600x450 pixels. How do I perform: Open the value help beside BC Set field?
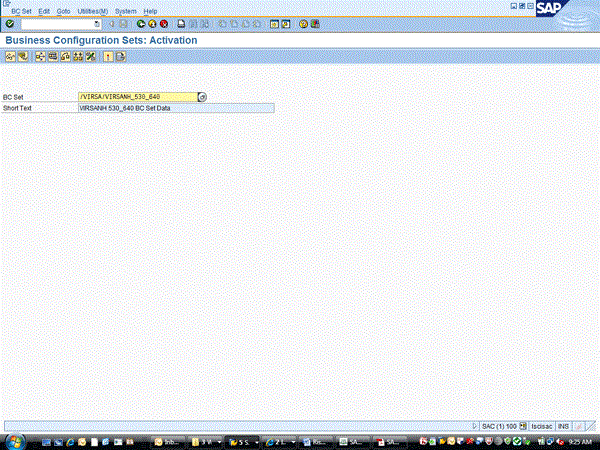202,97
